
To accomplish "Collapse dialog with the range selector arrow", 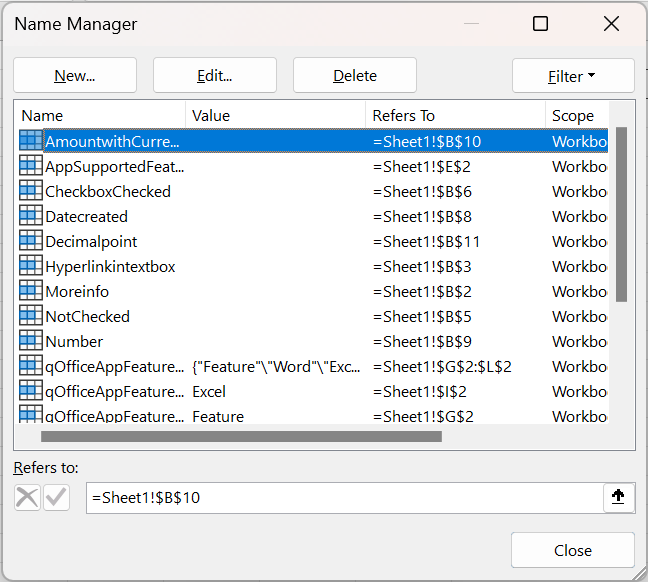I will click(x=618, y=497).
